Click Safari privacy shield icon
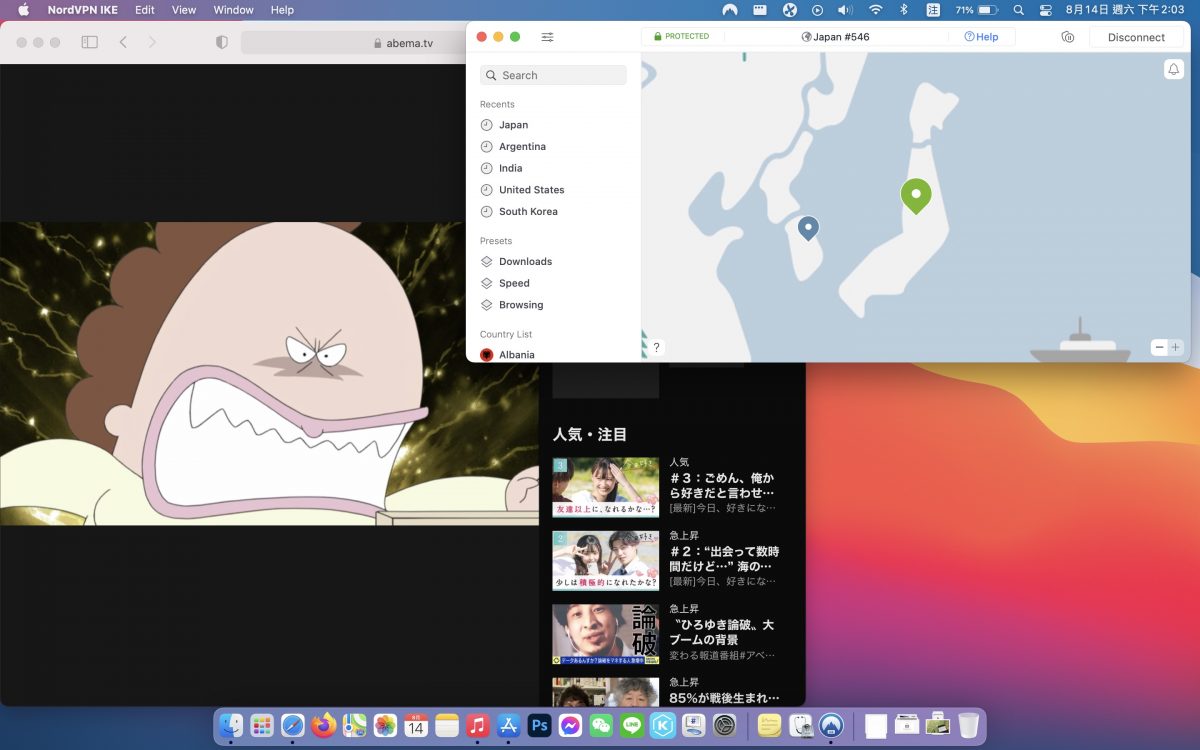This screenshot has width=1200, height=750. [x=222, y=43]
